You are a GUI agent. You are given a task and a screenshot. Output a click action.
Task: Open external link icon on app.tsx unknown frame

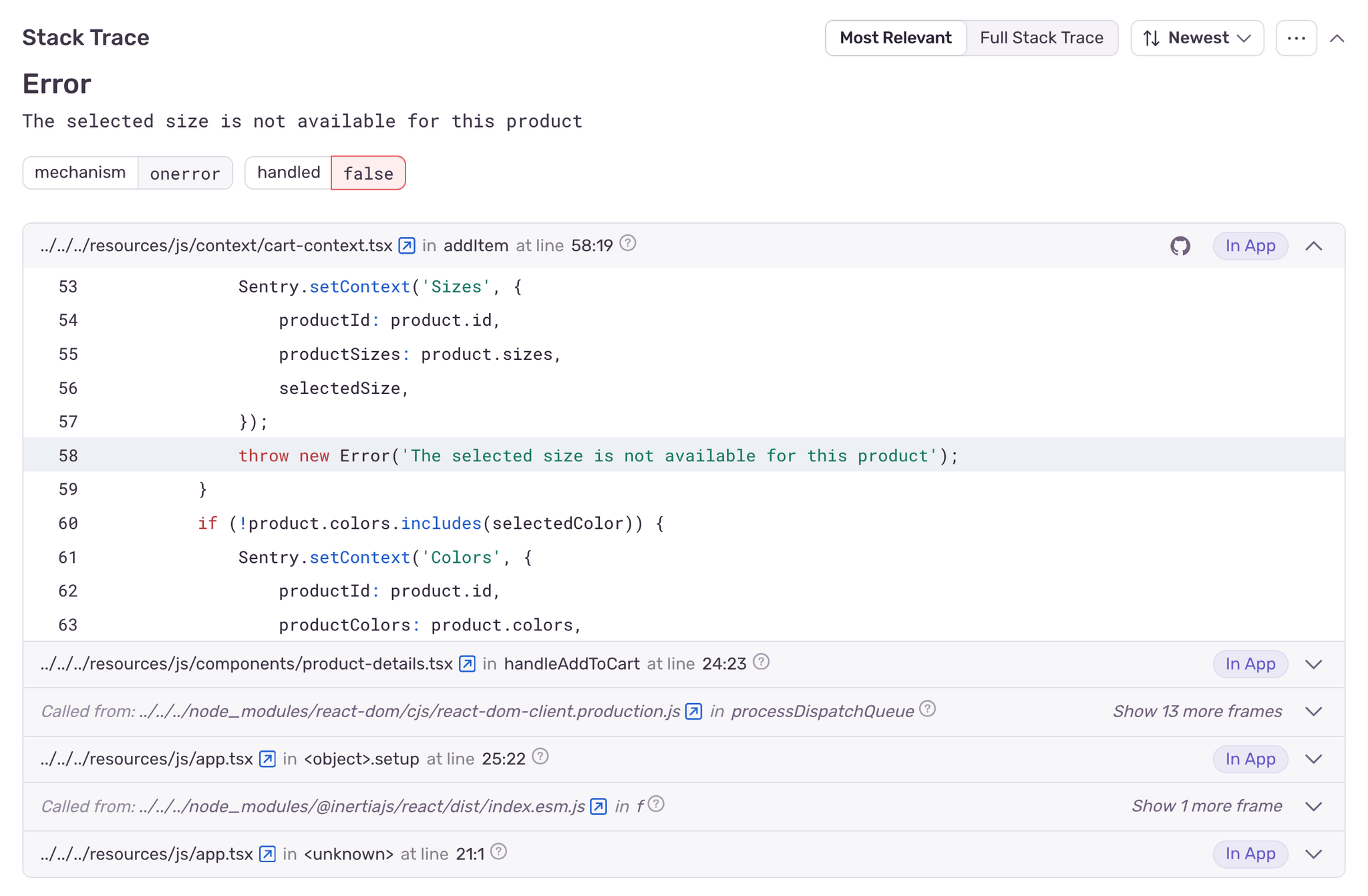tap(268, 854)
